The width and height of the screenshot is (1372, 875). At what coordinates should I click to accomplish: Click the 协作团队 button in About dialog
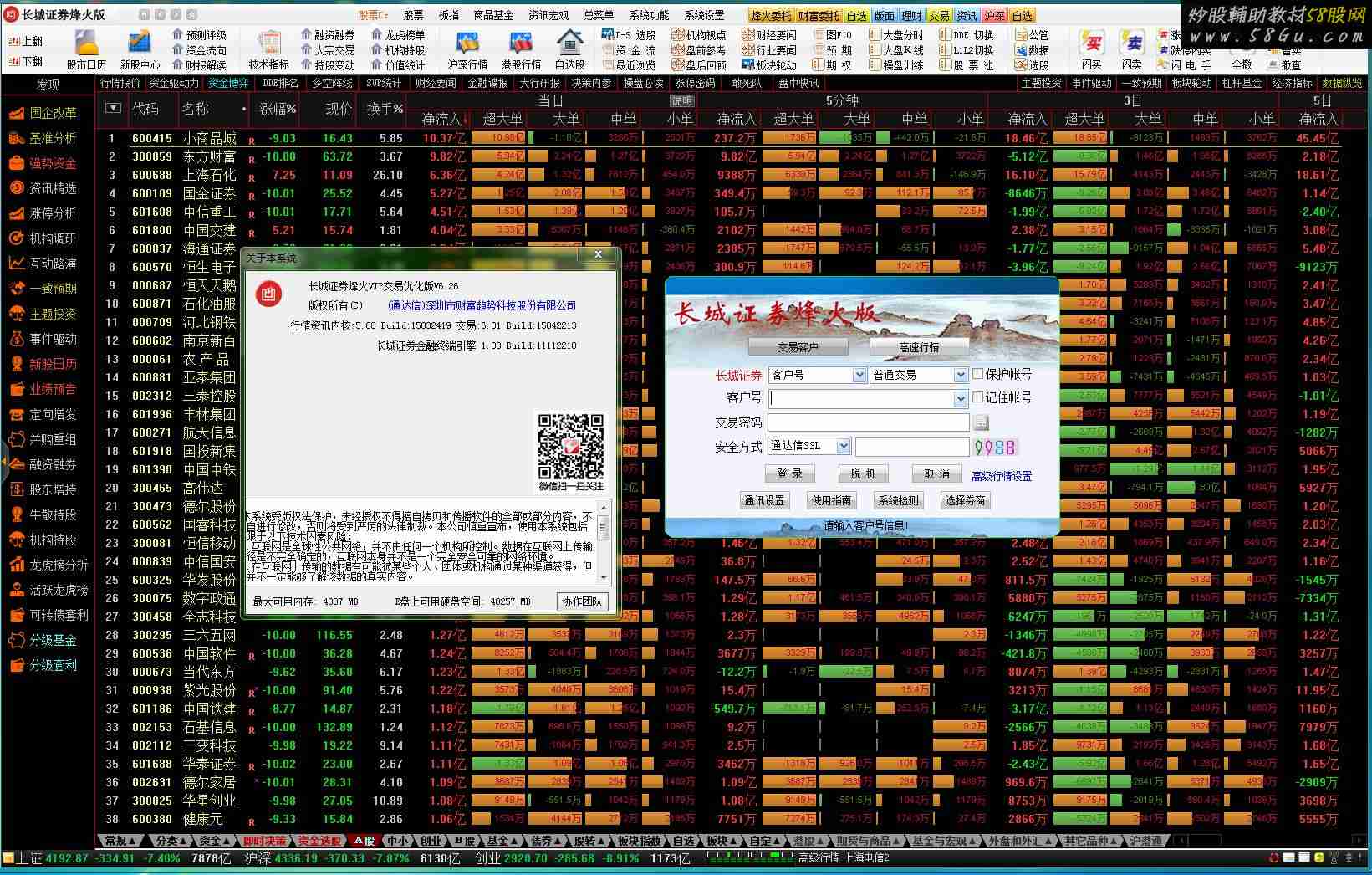tap(582, 601)
